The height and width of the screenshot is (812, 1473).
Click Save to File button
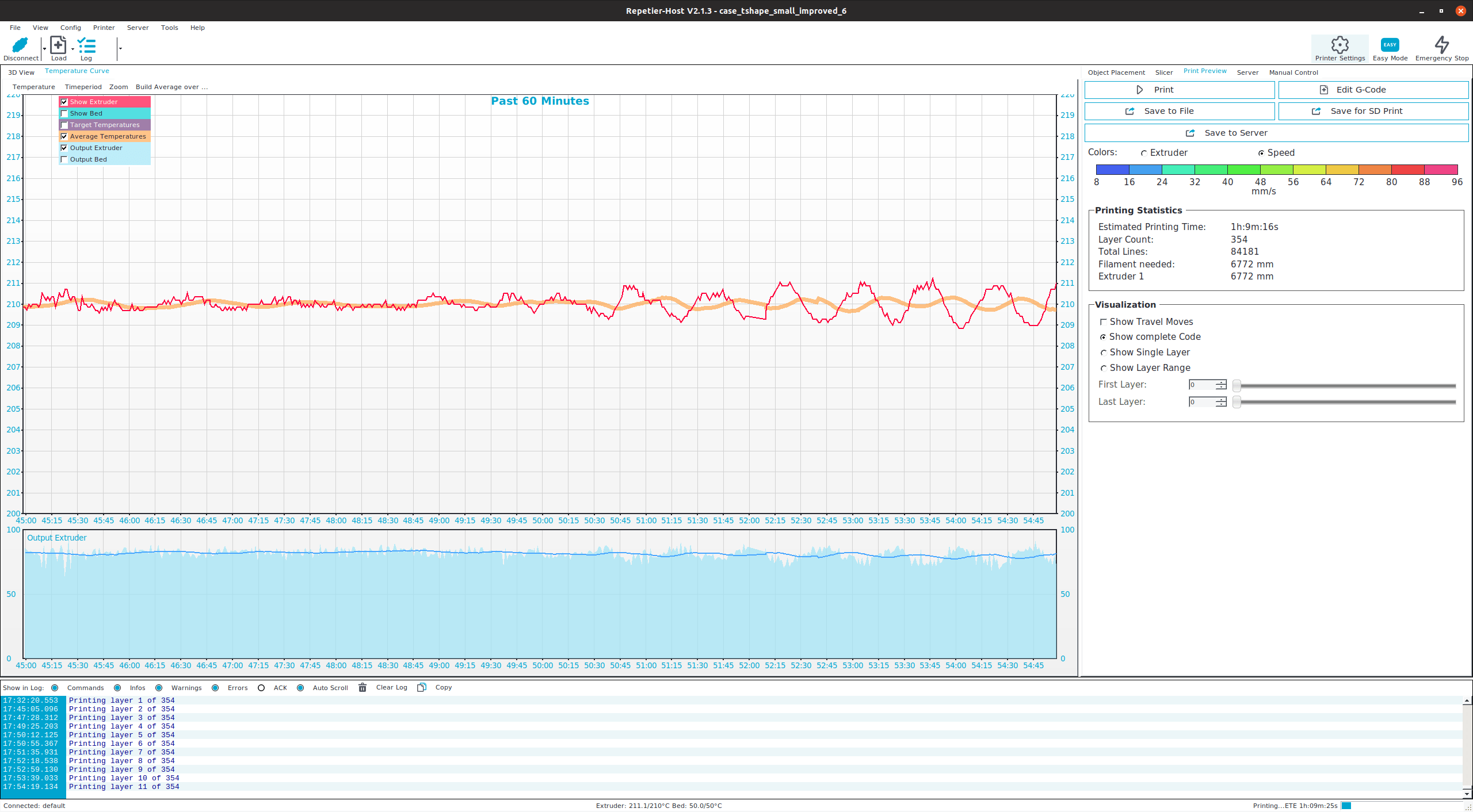point(1180,111)
